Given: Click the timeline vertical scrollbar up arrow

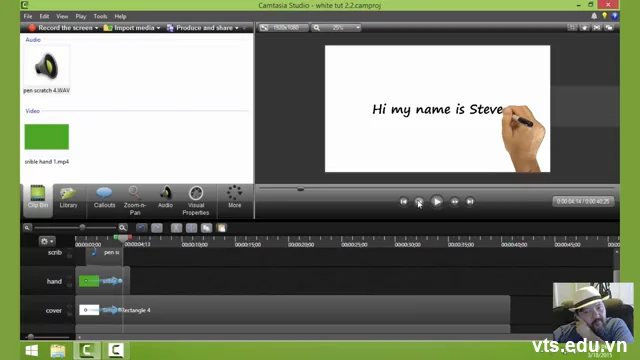Looking at the screenshot, I should 616,252.
